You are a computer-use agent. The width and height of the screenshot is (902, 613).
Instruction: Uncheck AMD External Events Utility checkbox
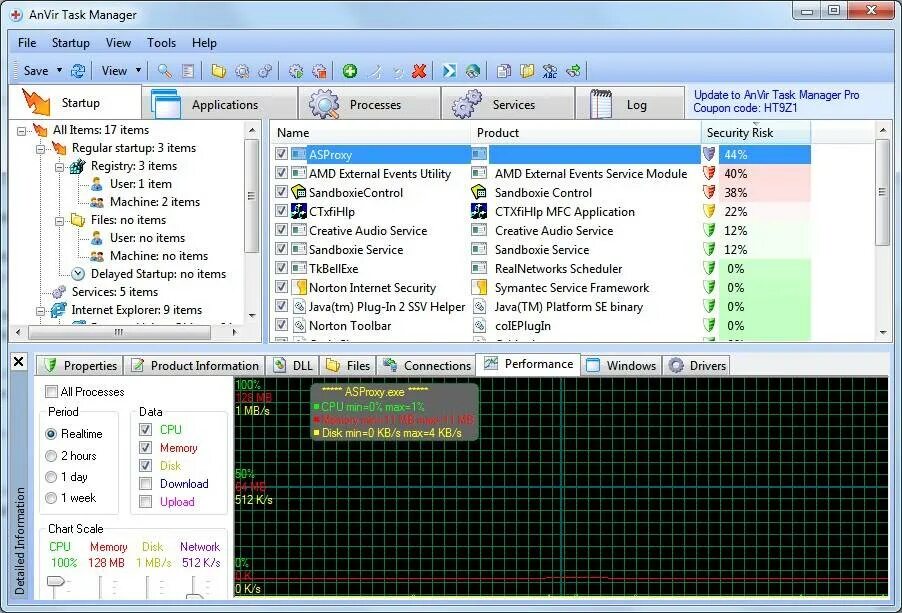tap(281, 173)
